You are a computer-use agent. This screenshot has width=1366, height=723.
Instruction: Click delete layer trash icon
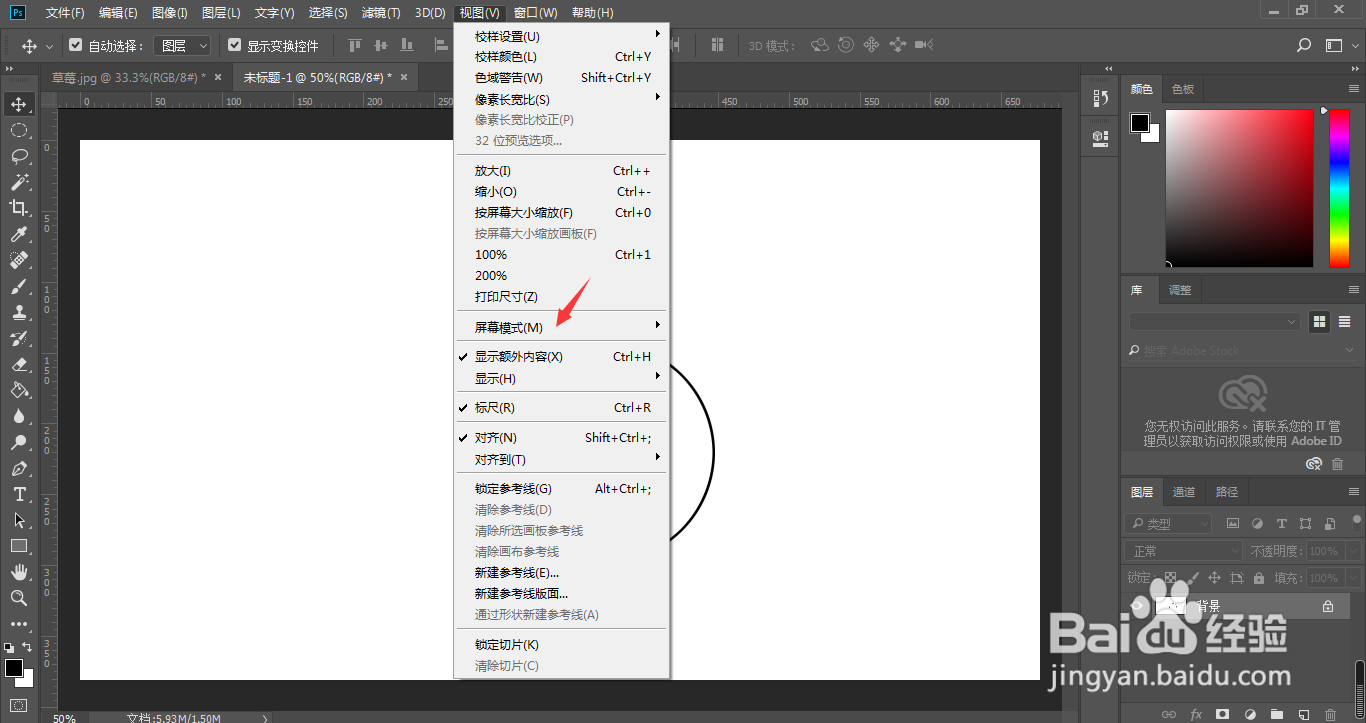1329,714
